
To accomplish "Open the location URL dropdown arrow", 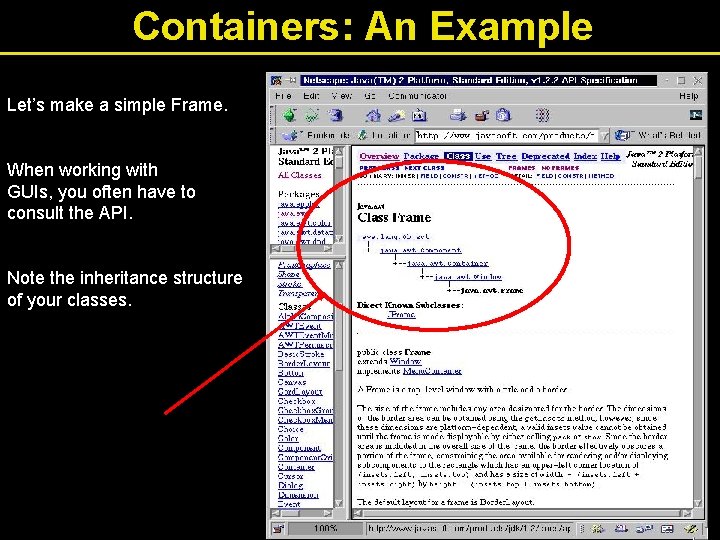I will pyautogui.click(x=605, y=135).
